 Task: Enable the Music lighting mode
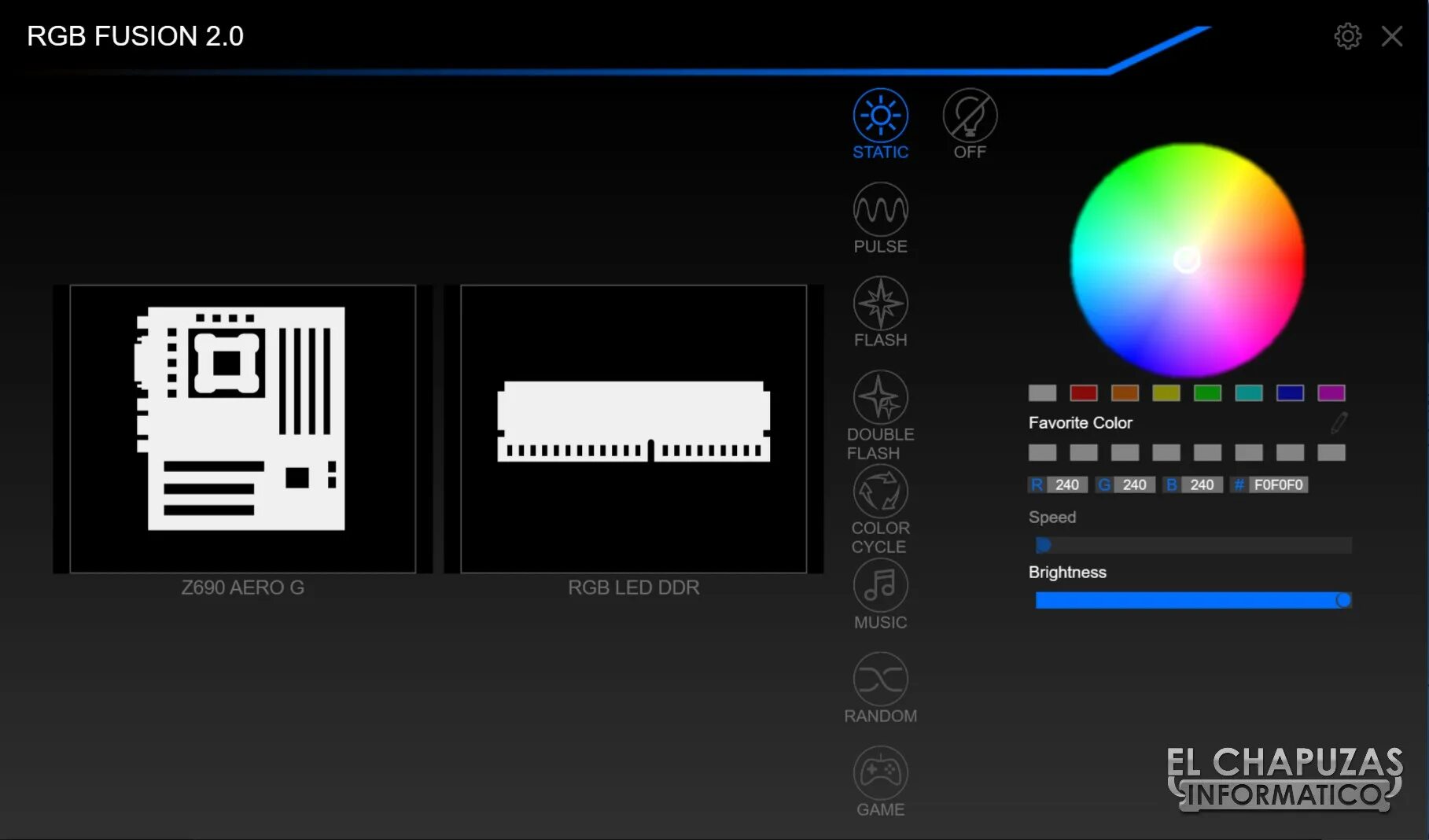880,594
